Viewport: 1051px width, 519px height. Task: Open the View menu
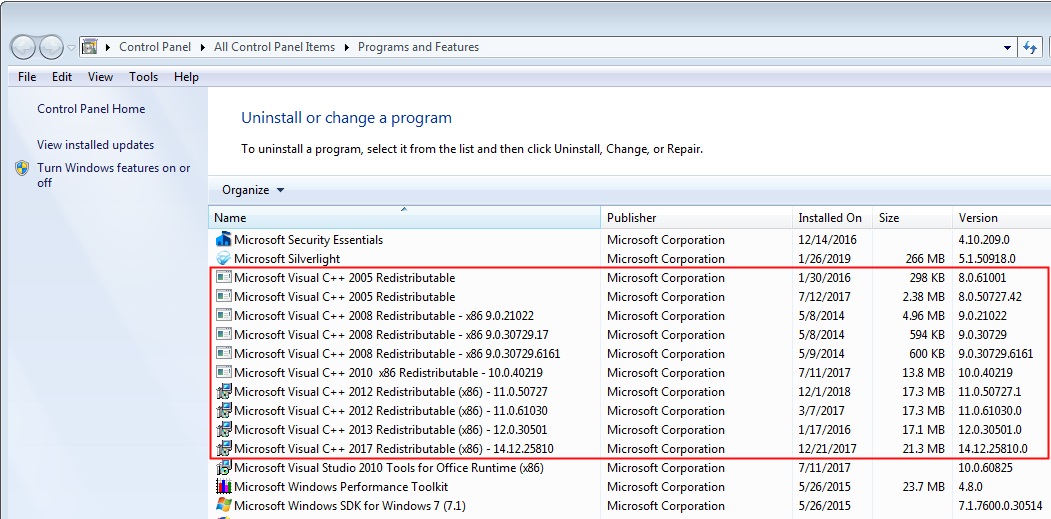pyautogui.click(x=100, y=76)
